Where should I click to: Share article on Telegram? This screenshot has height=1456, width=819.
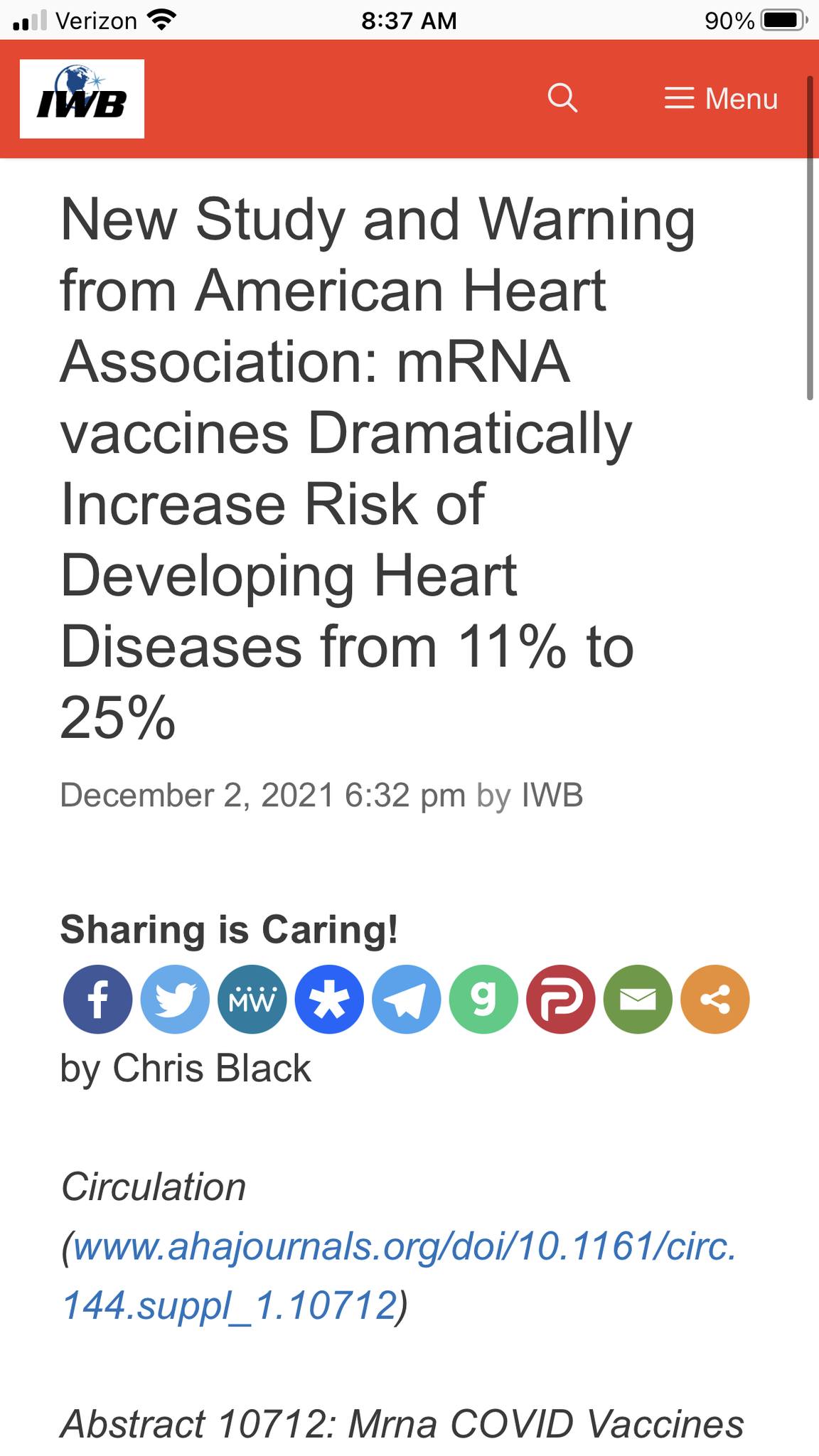[x=407, y=999]
